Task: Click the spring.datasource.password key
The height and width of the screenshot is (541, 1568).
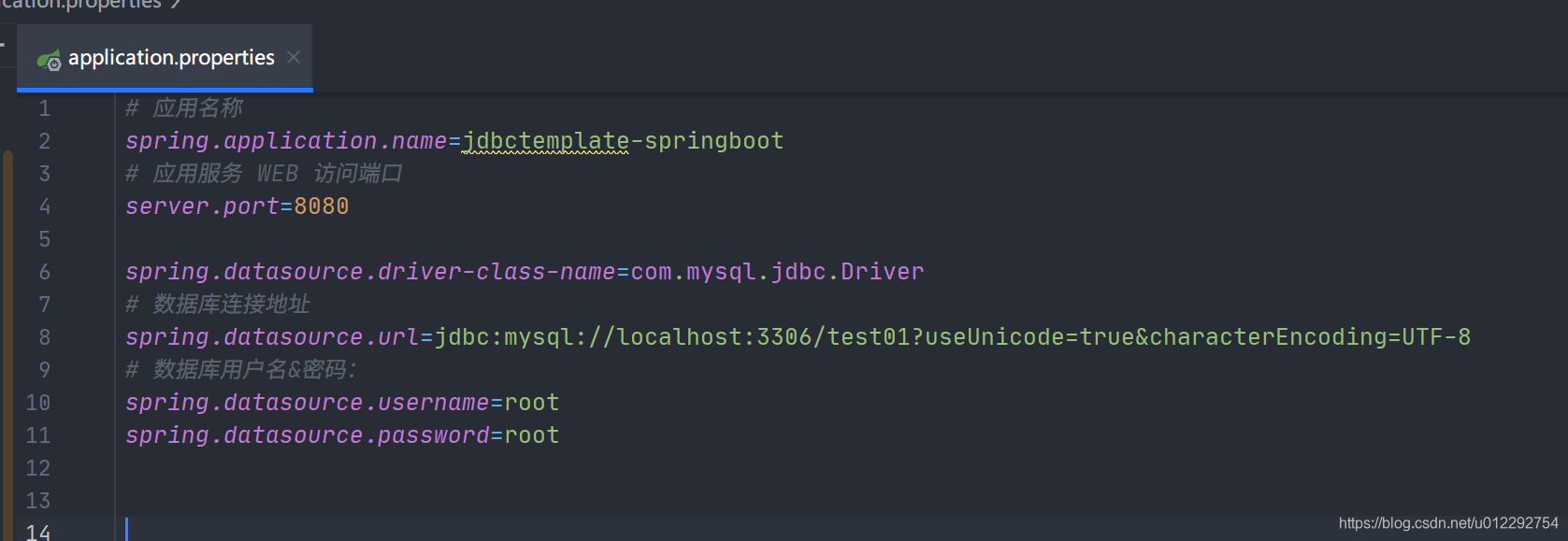Action: (x=308, y=435)
